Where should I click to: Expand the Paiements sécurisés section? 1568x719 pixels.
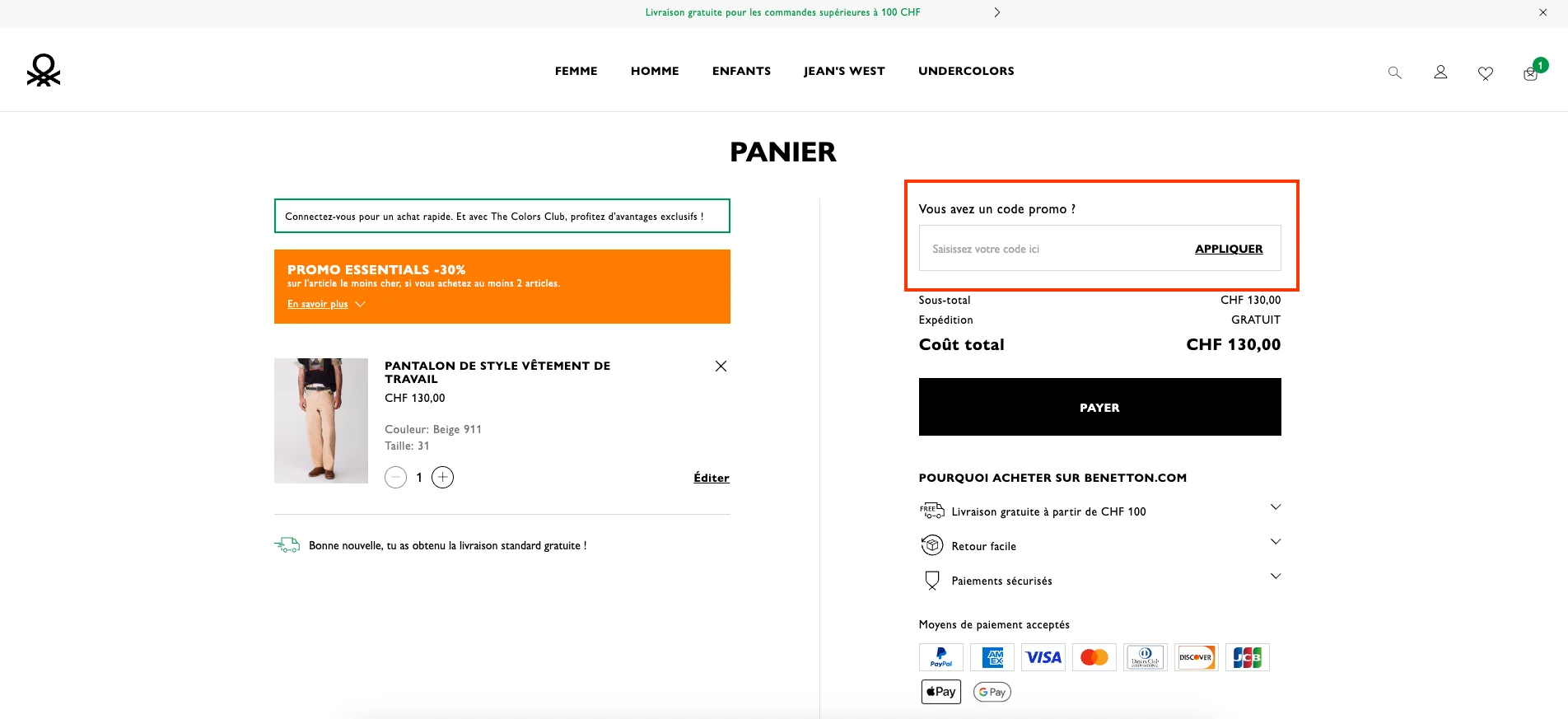(x=1275, y=577)
